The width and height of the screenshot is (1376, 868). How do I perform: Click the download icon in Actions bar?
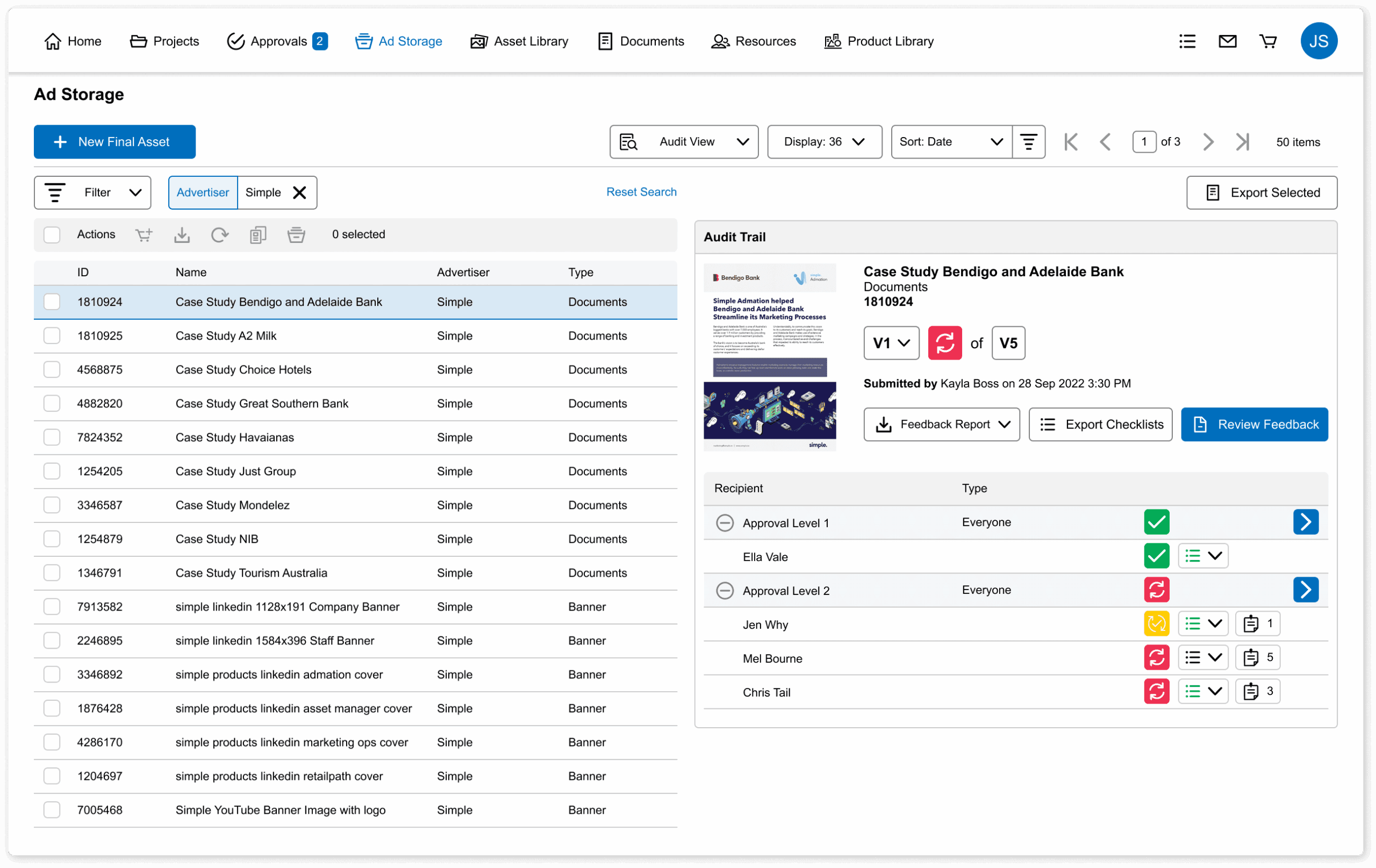(x=182, y=234)
